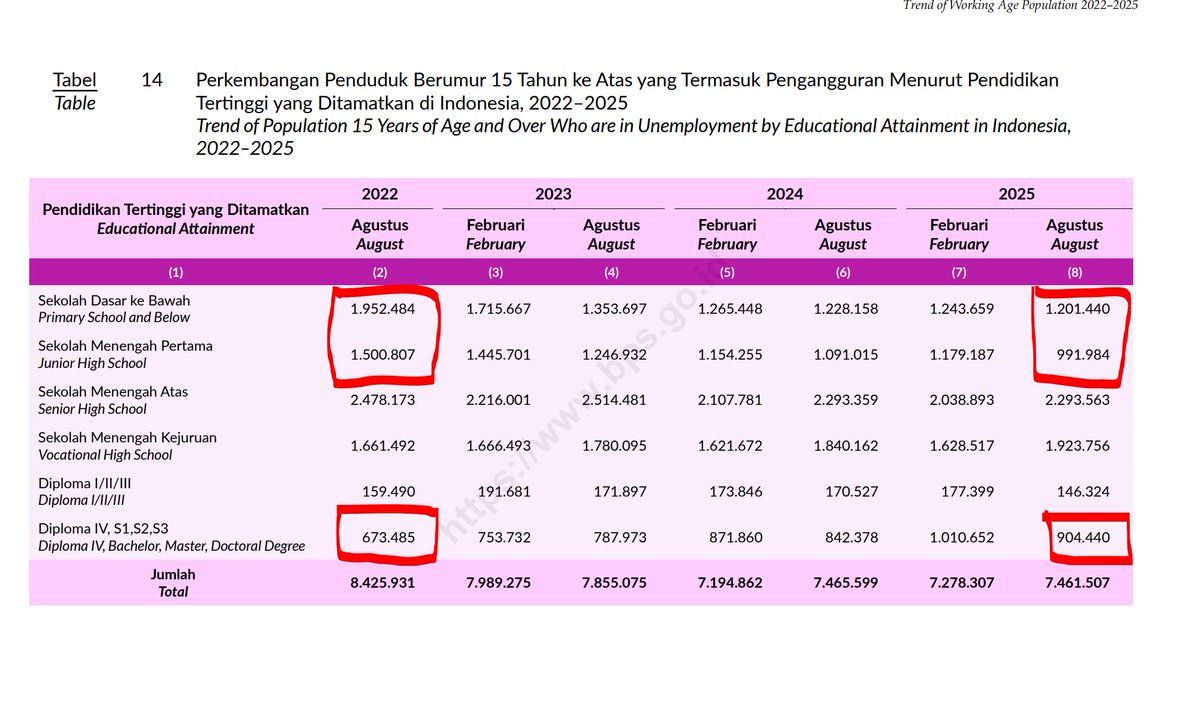Click the Junior High value '1.091.015'
The image size is (1200, 702).
[x=846, y=354]
